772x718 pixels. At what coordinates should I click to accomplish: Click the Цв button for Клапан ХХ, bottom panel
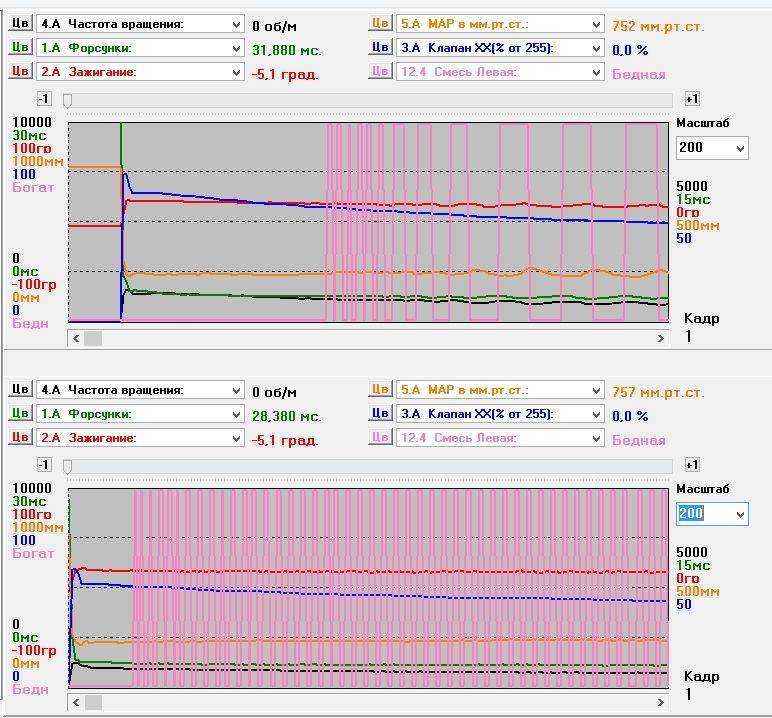tap(380, 414)
